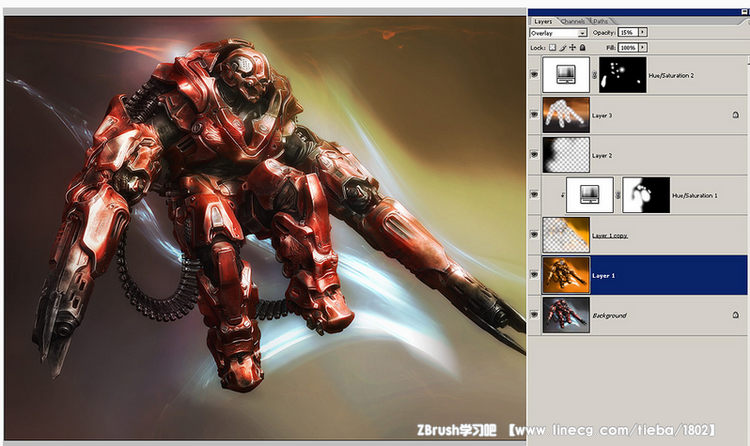Image resolution: width=750 pixels, height=446 pixels.
Task: Switch to the Layers tab
Action: 543,22
